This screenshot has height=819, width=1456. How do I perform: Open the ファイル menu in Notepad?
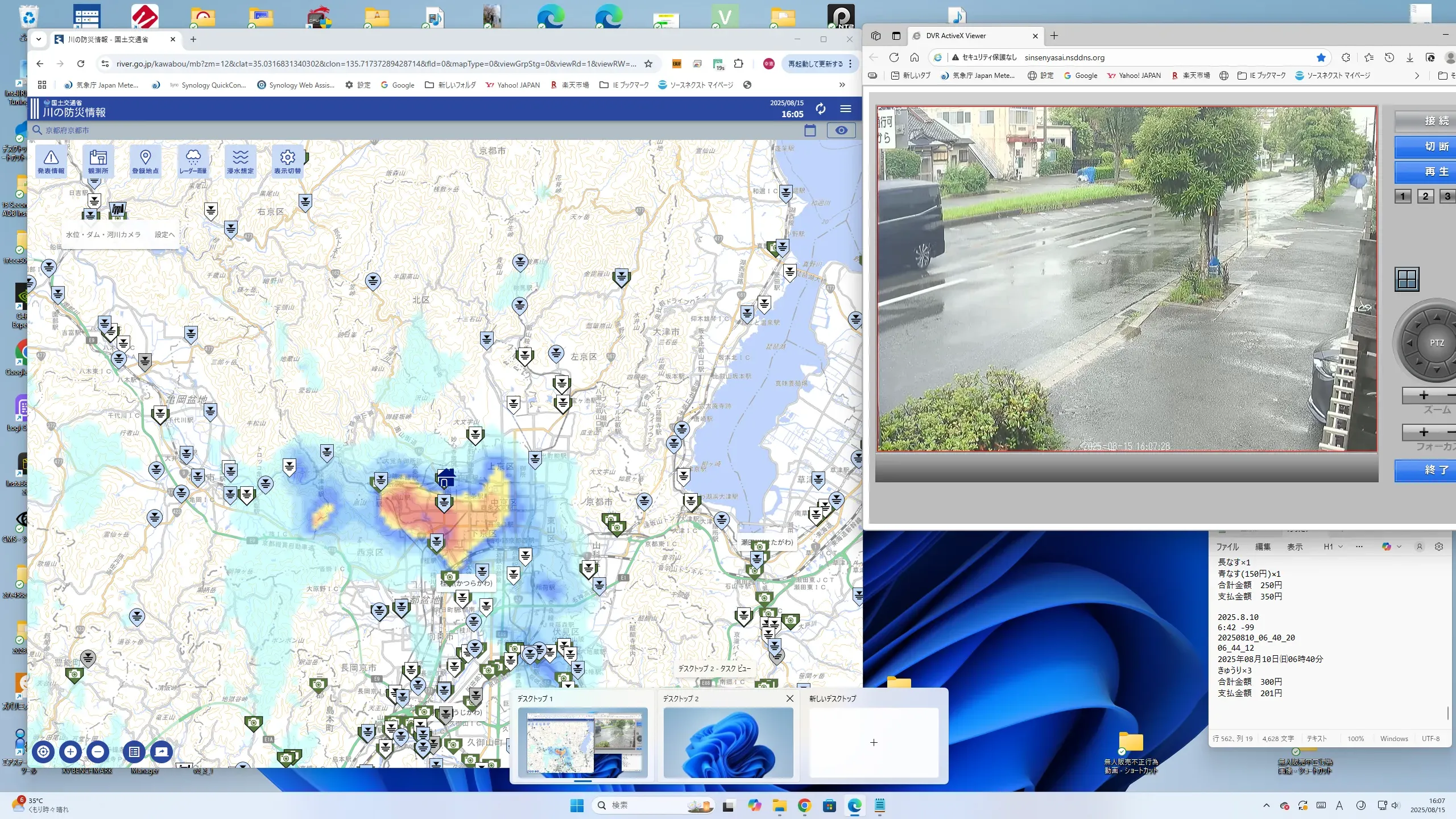tap(1227, 547)
